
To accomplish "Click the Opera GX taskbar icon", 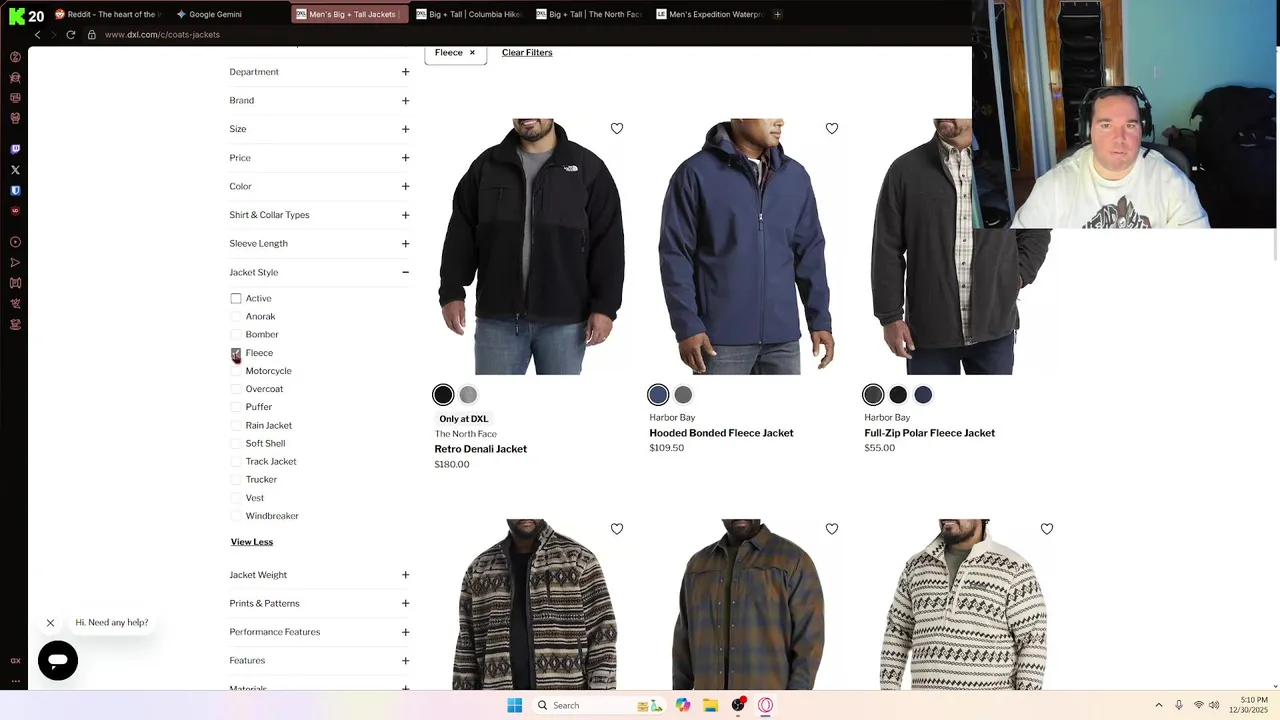I will pyautogui.click(x=765, y=705).
